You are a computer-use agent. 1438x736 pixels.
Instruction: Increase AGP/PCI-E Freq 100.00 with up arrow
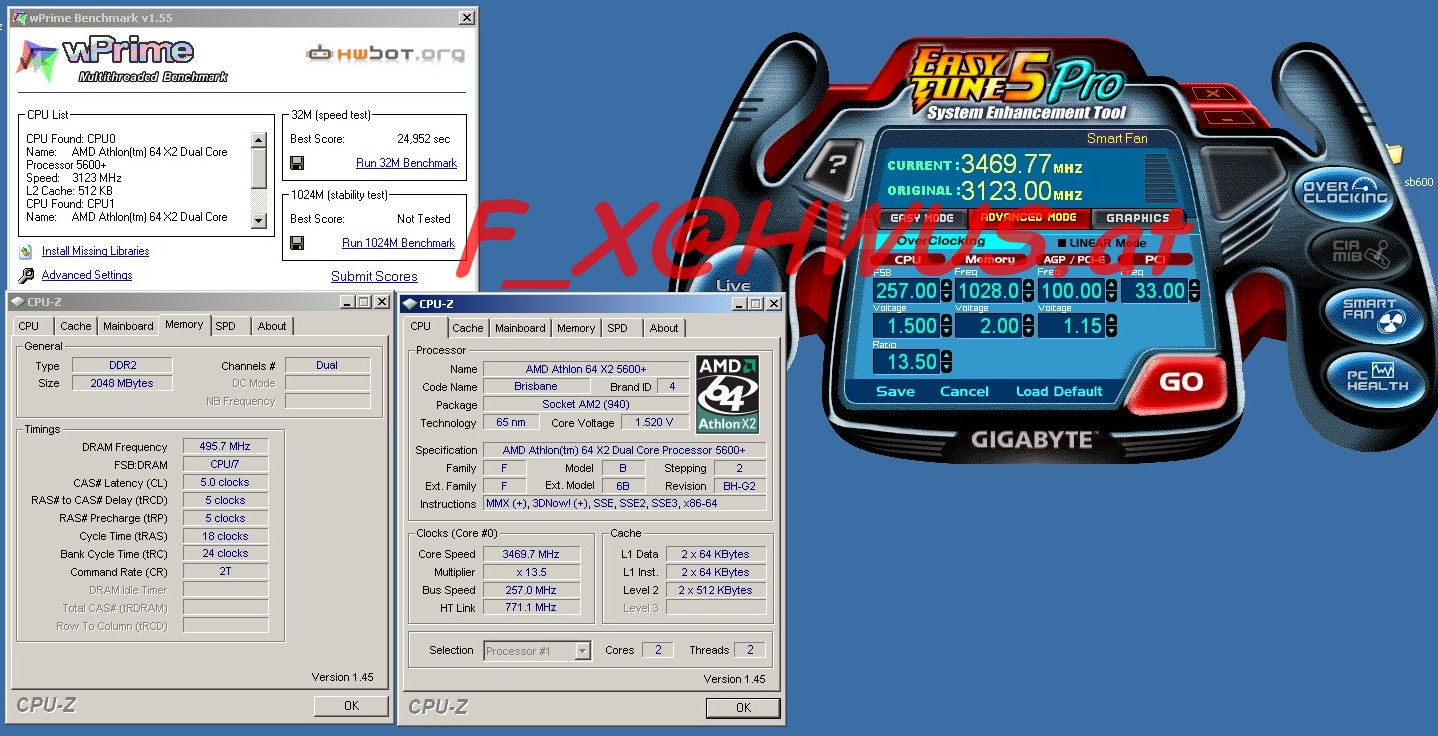pos(1110,285)
